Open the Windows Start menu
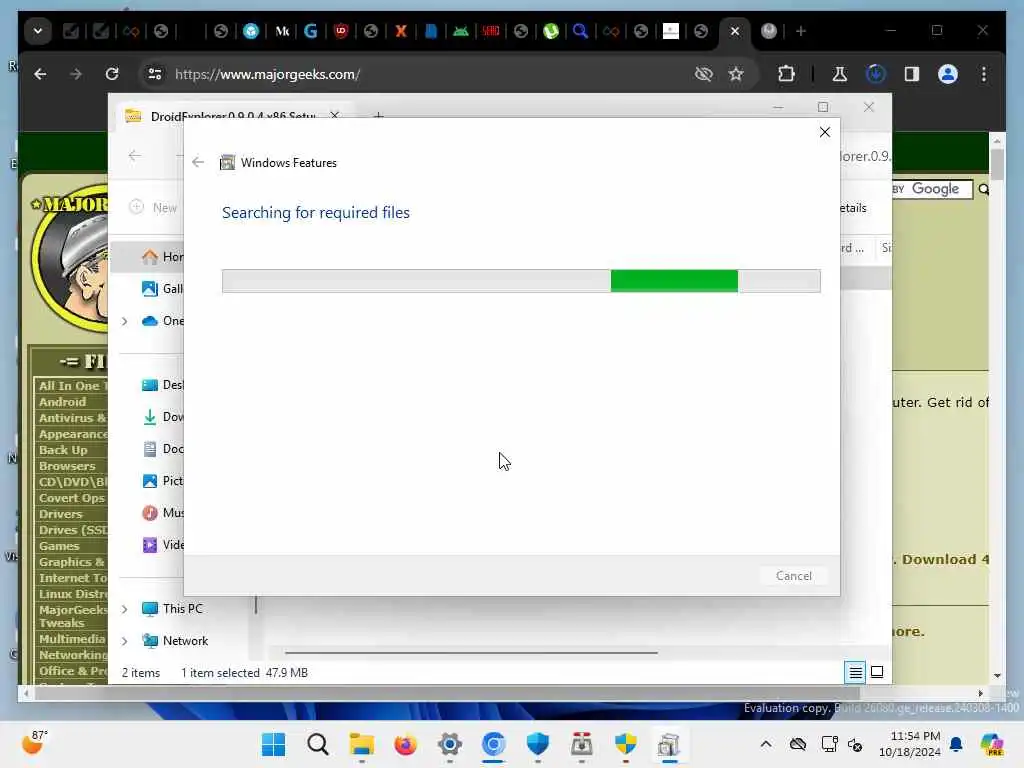Image resolution: width=1024 pixels, height=768 pixels. click(273, 744)
